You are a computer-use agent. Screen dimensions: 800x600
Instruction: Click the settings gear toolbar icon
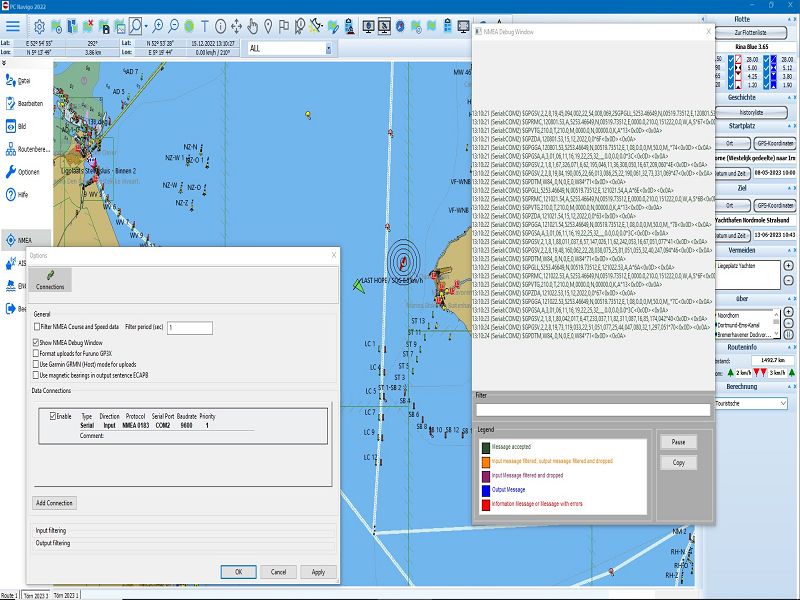[39, 26]
